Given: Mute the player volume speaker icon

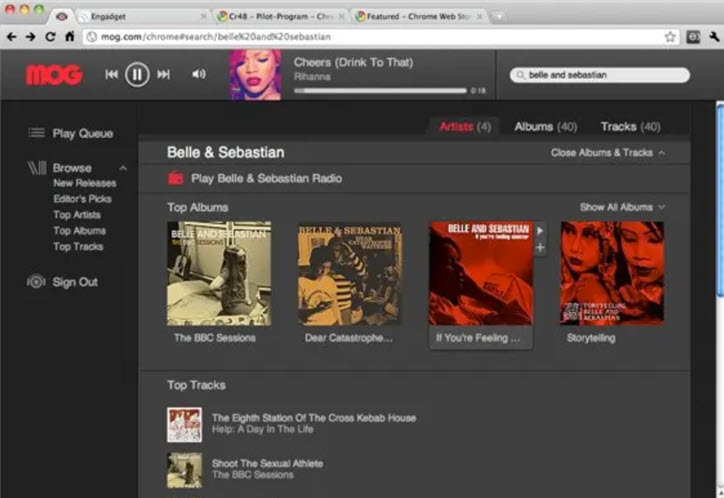Looking at the screenshot, I should [x=198, y=74].
